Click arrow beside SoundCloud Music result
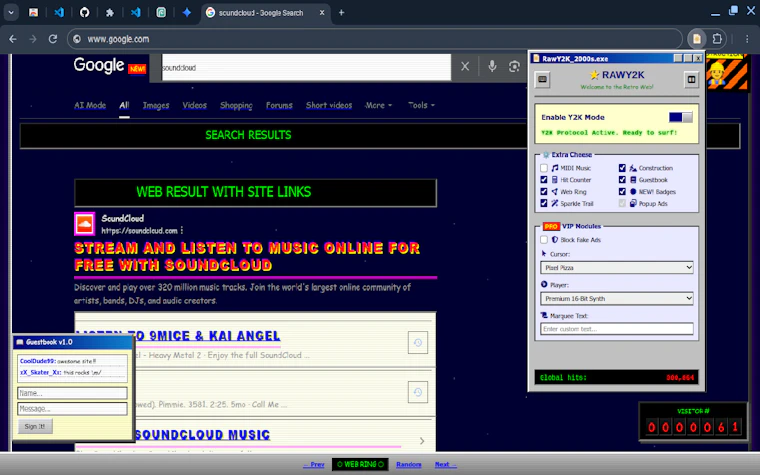760x475 pixels. [x=422, y=441]
